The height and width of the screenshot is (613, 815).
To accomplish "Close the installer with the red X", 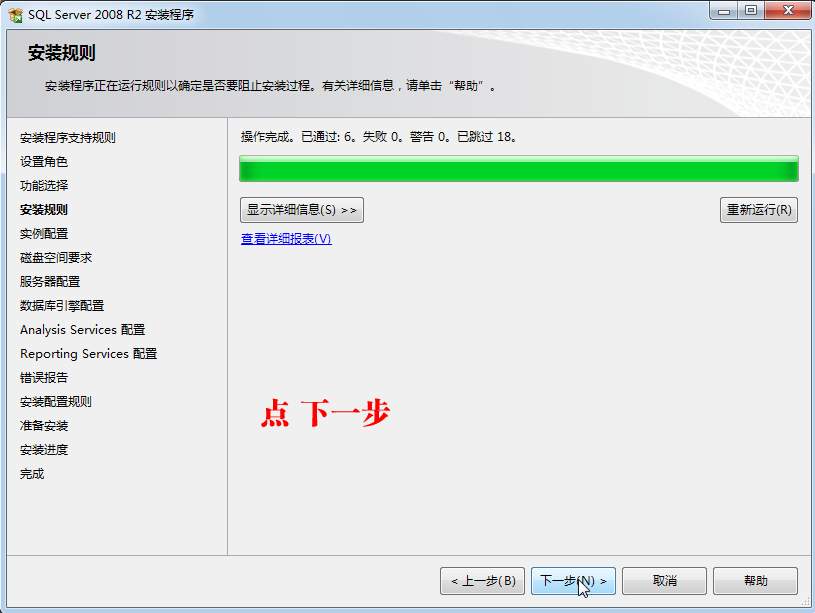I will point(788,11).
